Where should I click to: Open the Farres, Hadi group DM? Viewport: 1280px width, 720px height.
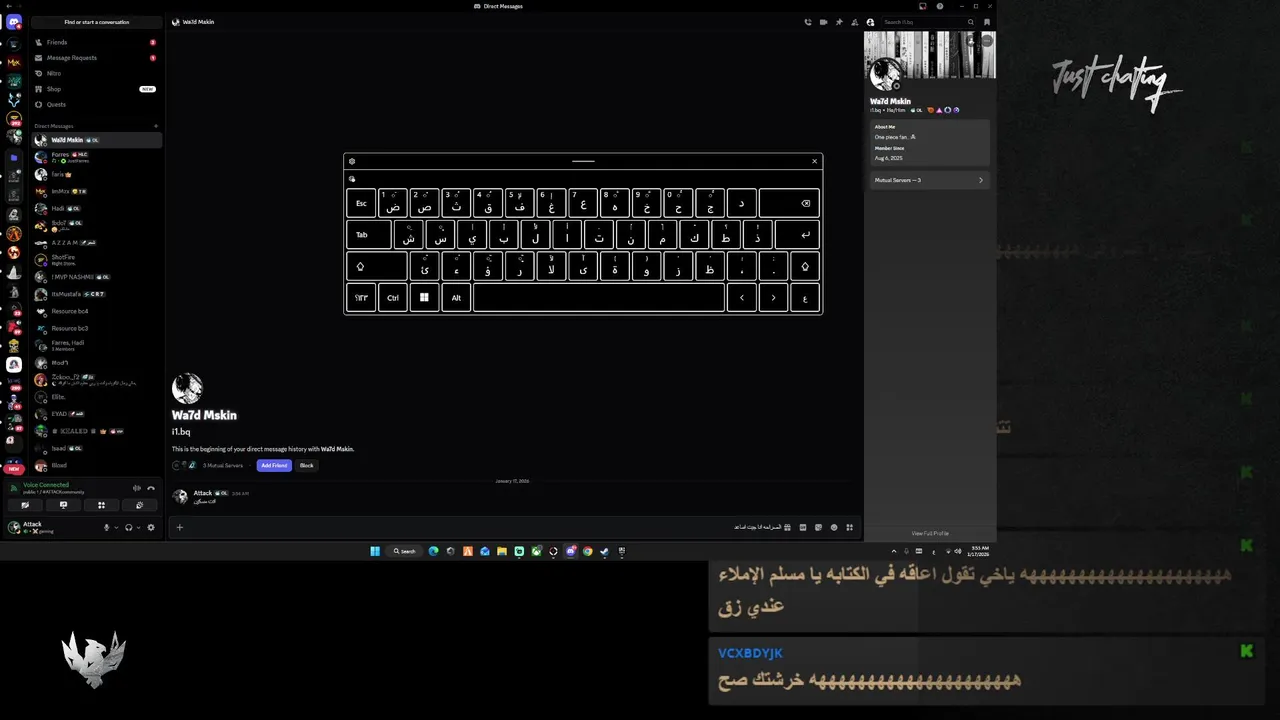(96, 345)
